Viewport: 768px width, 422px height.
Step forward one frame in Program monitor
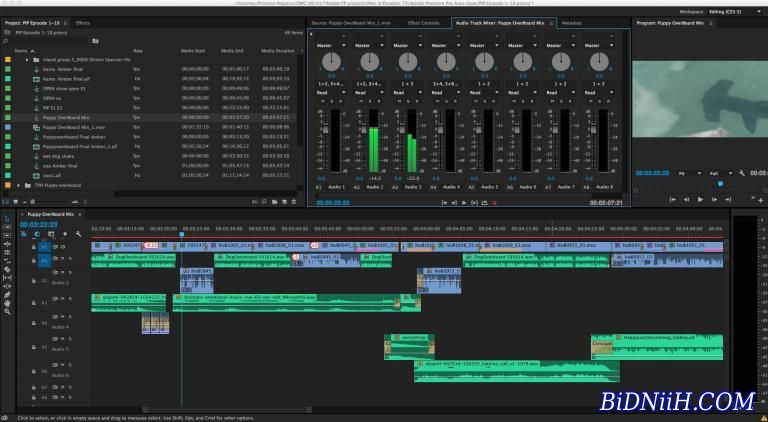pos(714,199)
